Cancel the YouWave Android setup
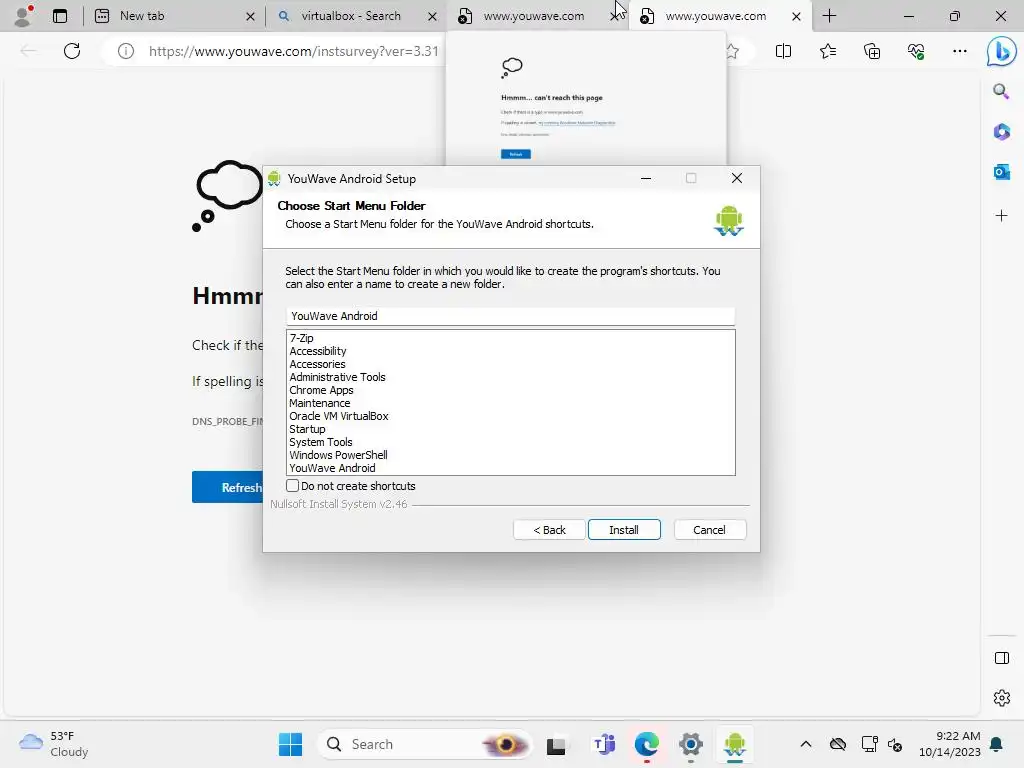The width and height of the screenshot is (1024, 768). coord(709,530)
